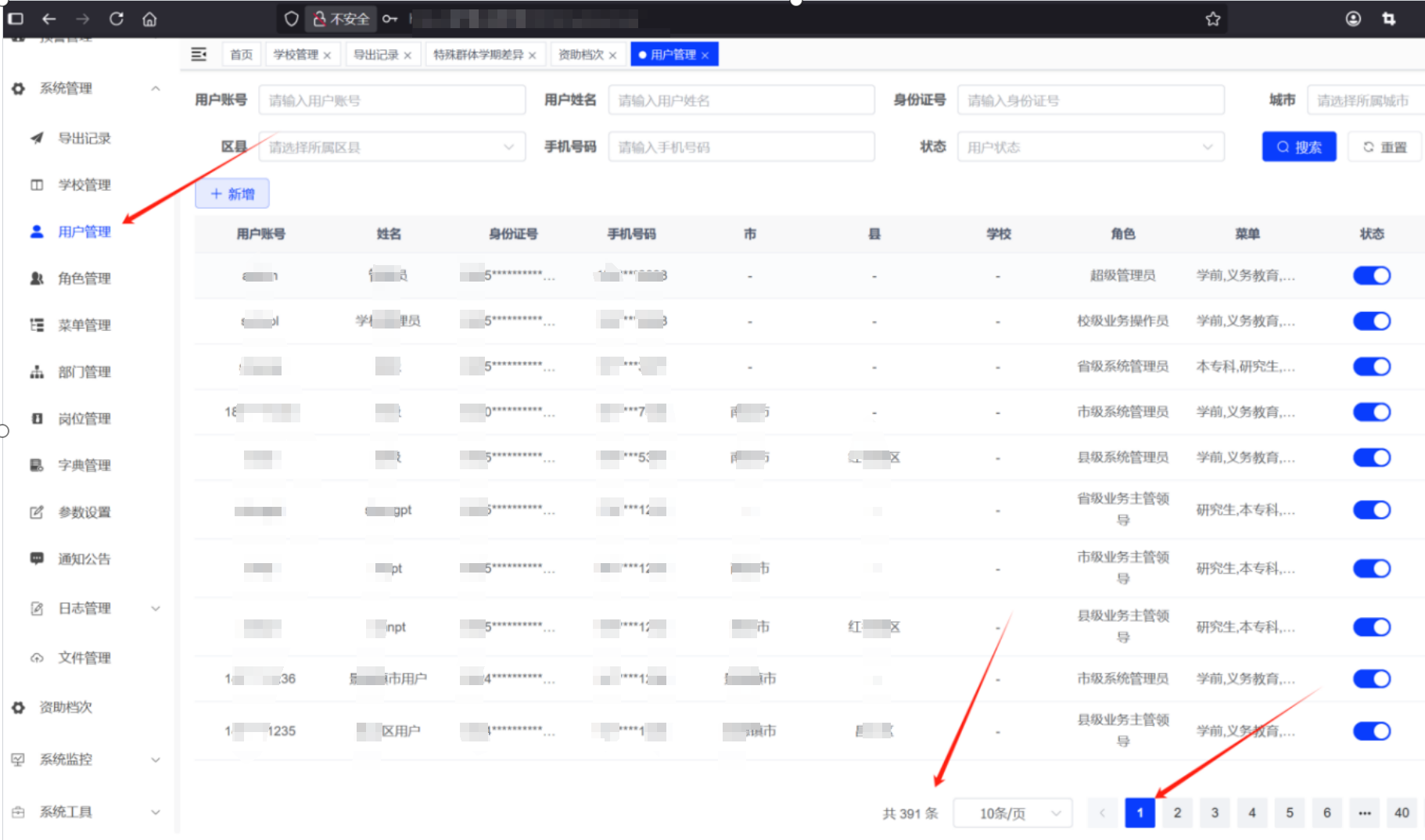The width and height of the screenshot is (1425, 840).
Task: Toggle status for account ending 36
Action: point(1371,679)
